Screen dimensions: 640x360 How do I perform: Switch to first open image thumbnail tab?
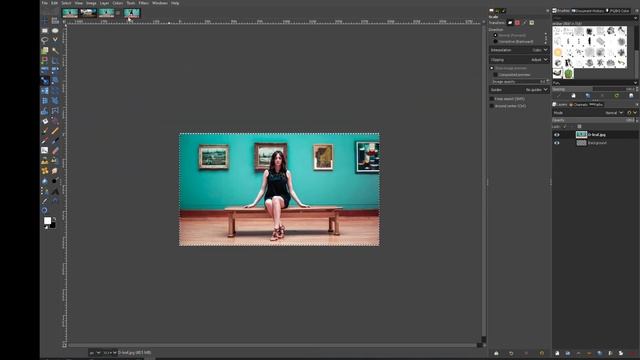point(70,13)
